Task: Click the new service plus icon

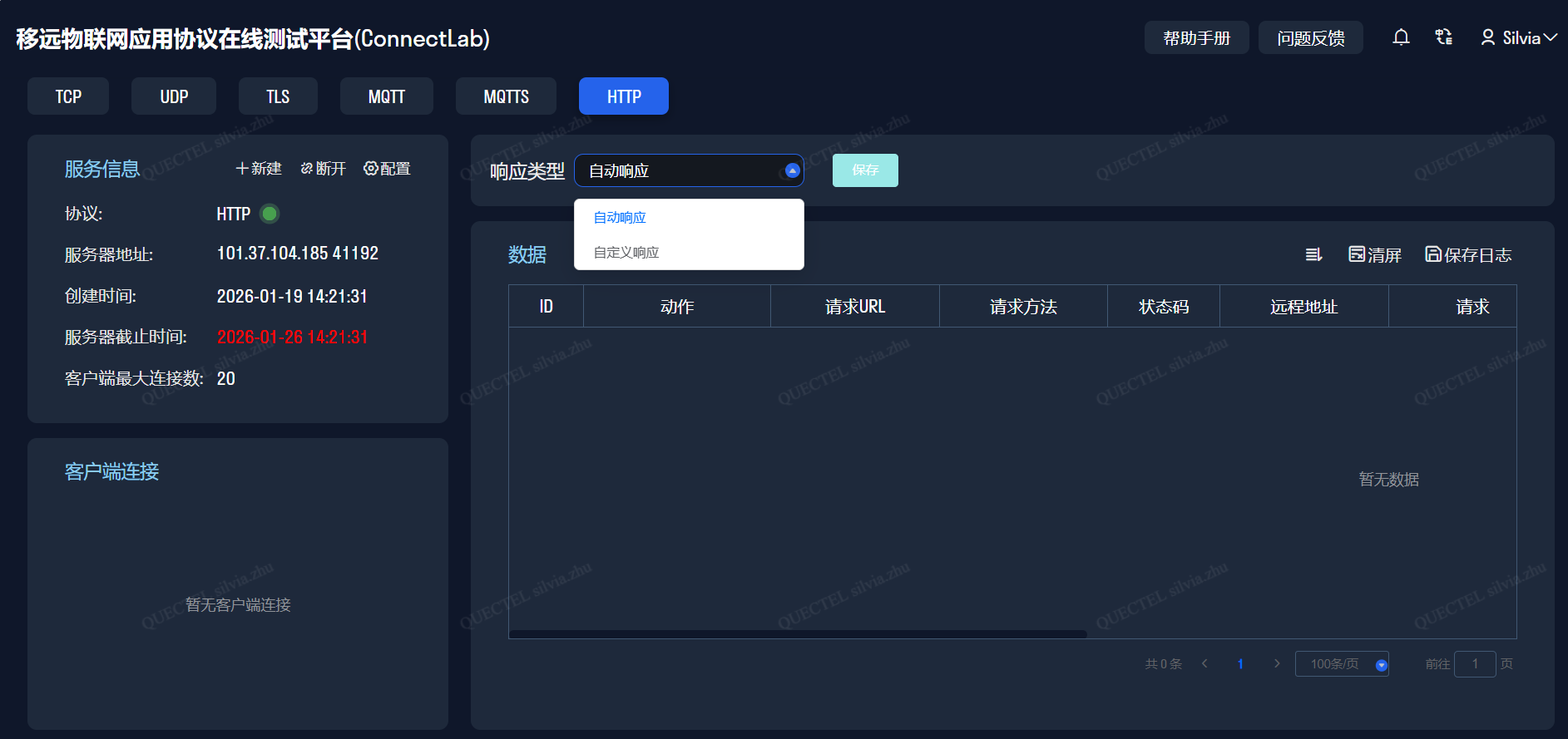Action: pyautogui.click(x=242, y=169)
